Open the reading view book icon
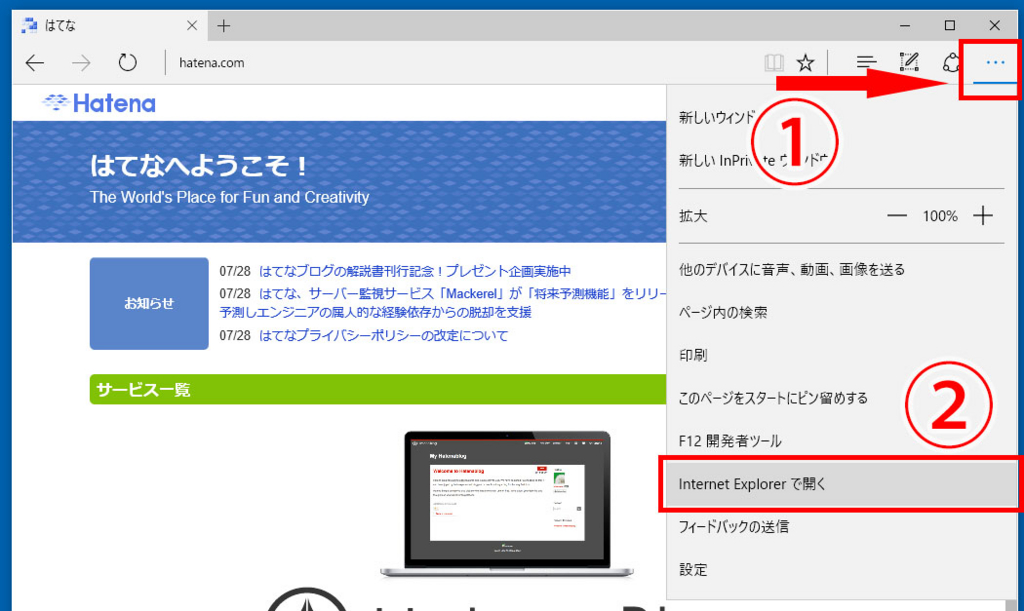The height and width of the screenshot is (611, 1024). [x=774, y=63]
